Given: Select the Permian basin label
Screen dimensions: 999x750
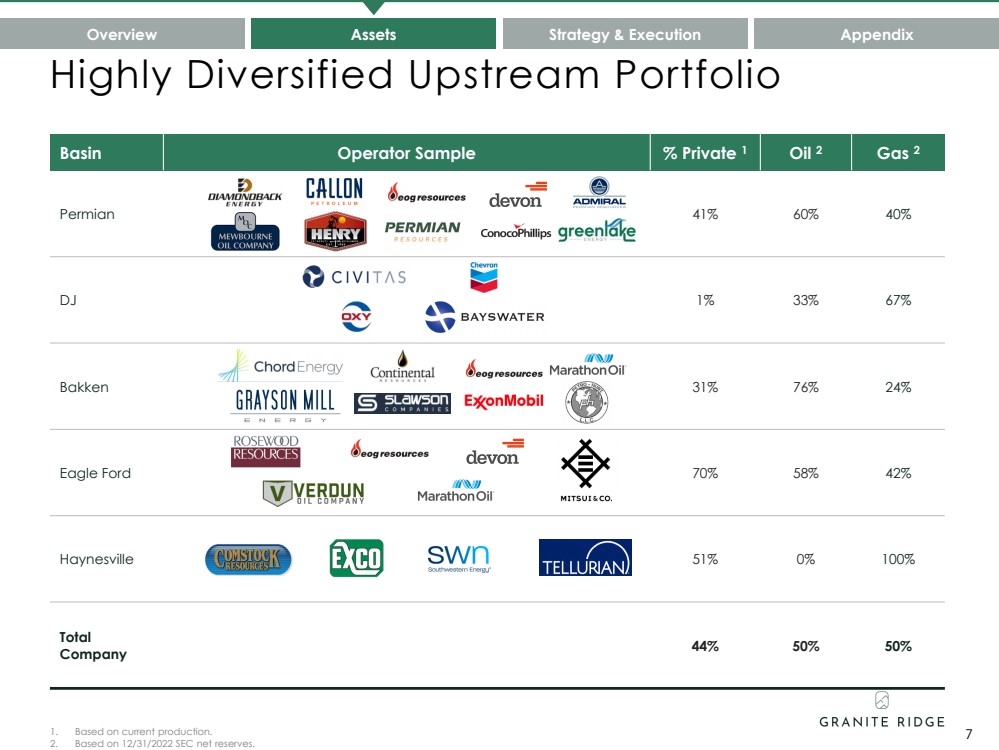Looking at the screenshot, I should click(87, 214).
